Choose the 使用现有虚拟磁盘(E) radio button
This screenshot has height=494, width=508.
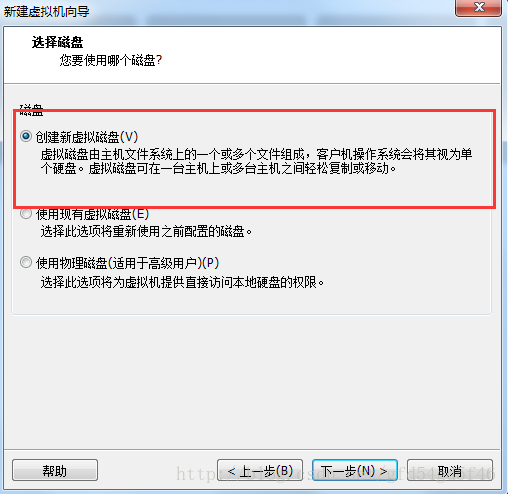26,214
